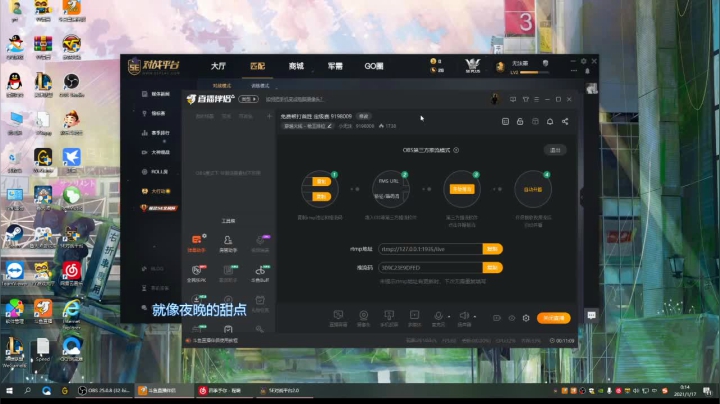Open the 商城 tab in 5E platform
Image resolution: width=720 pixels, height=404 pixels.
point(296,66)
